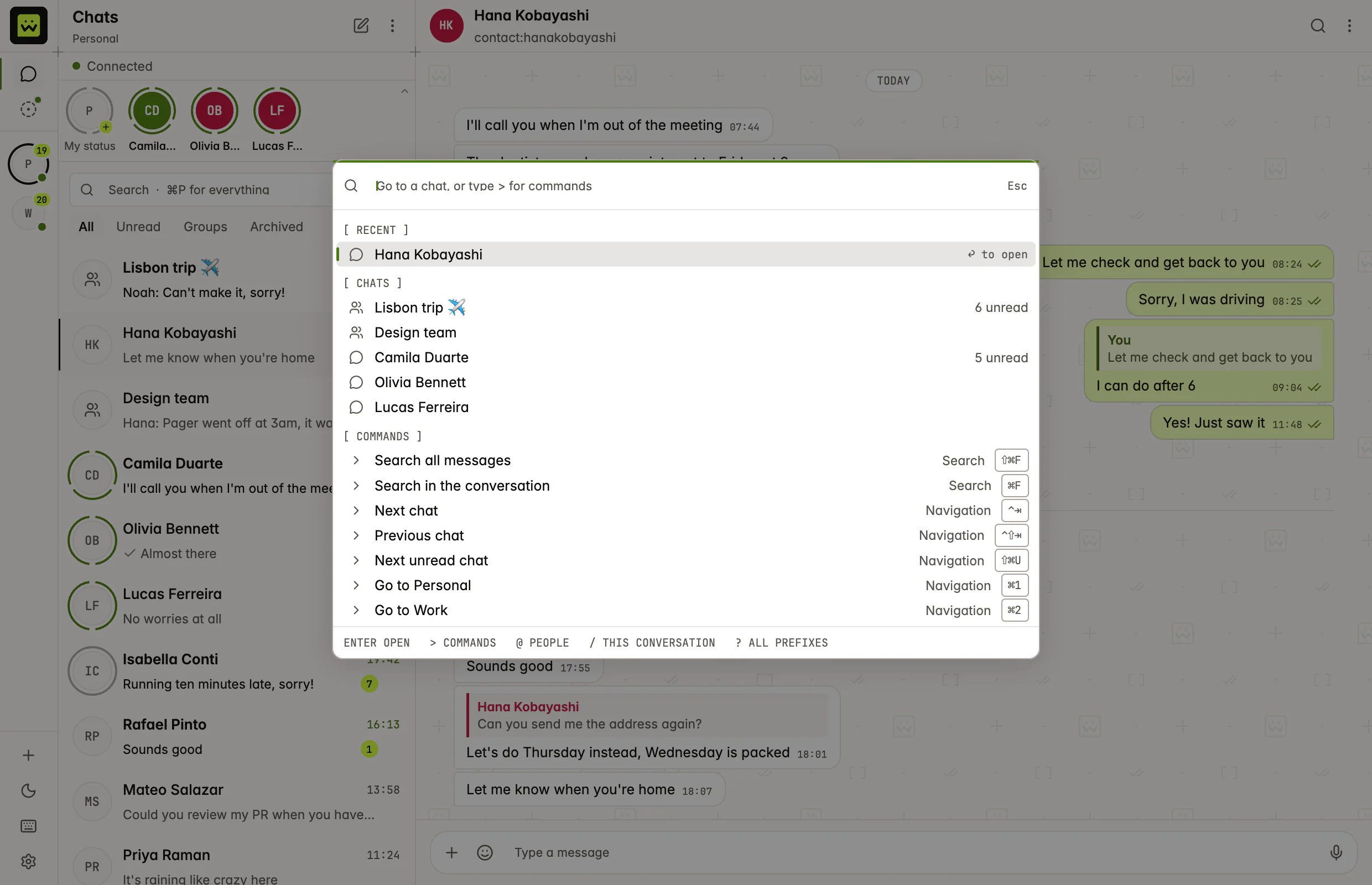1372x885 pixels.
Task: Click the new chat compose icon
Action: tap(360, 25)
